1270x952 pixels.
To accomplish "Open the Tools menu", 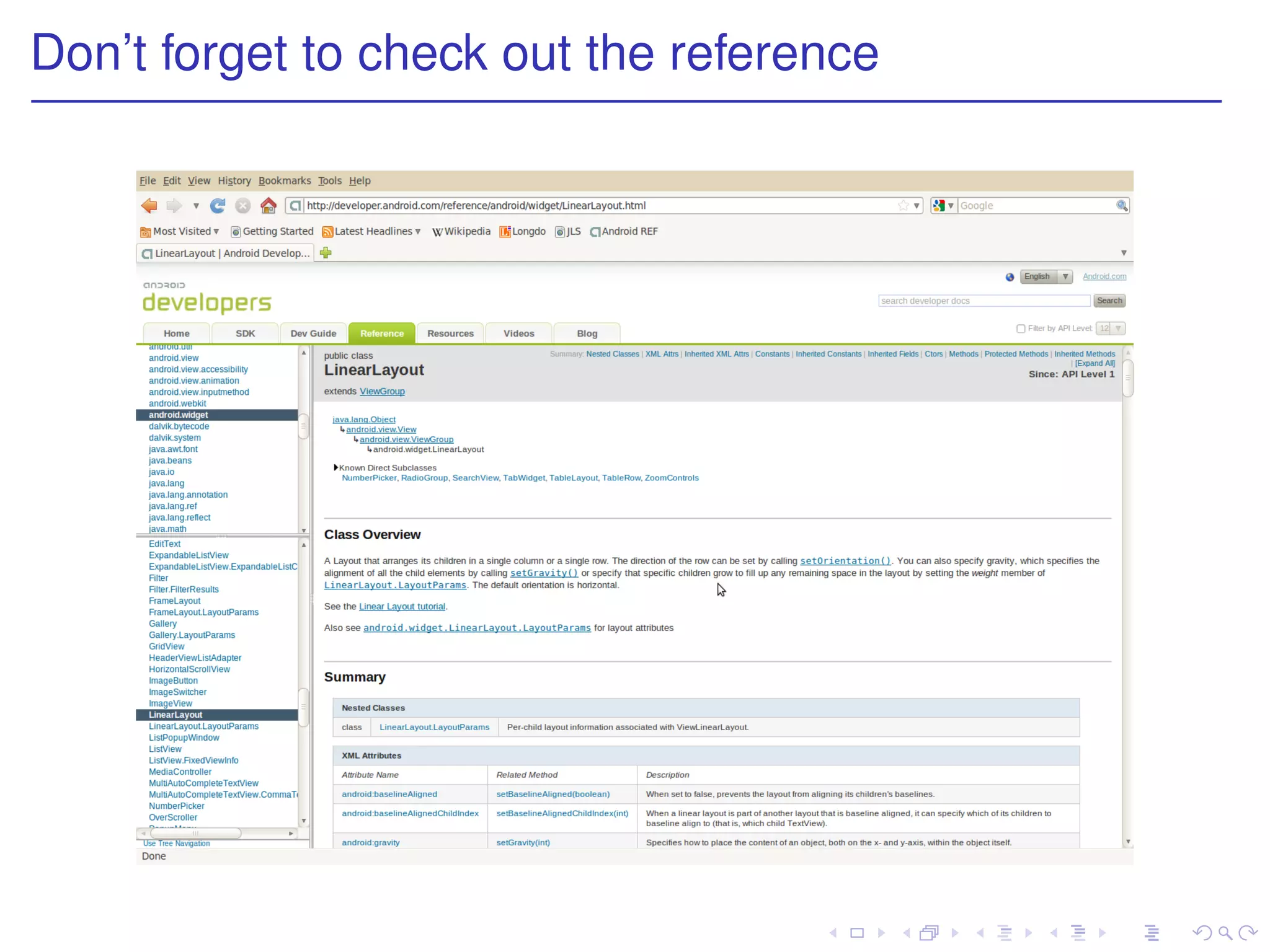I will (330, 180).
